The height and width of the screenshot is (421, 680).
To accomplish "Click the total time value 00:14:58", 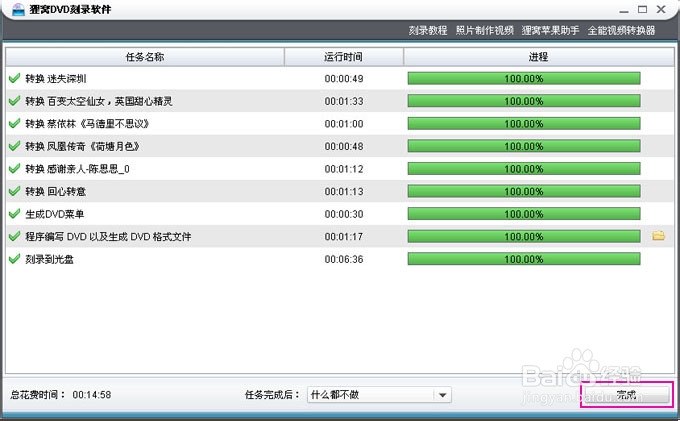I will (92, 395).
